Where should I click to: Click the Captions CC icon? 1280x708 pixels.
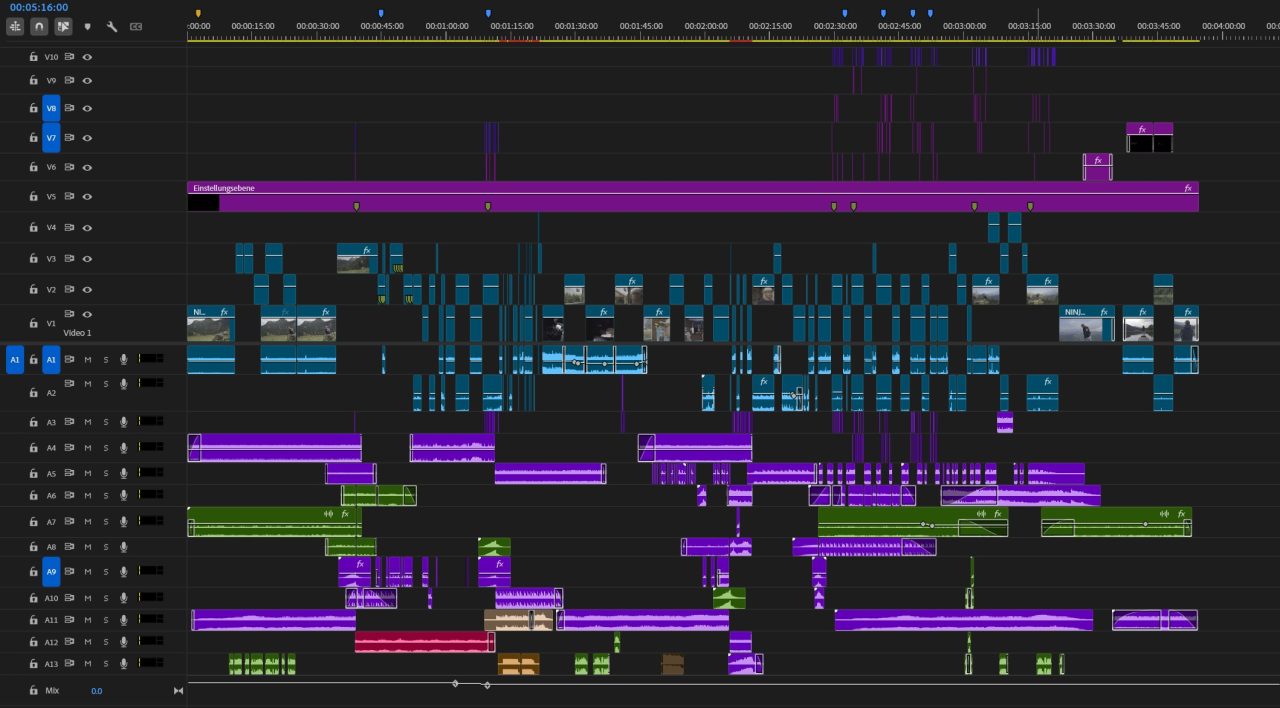[136, 27]
